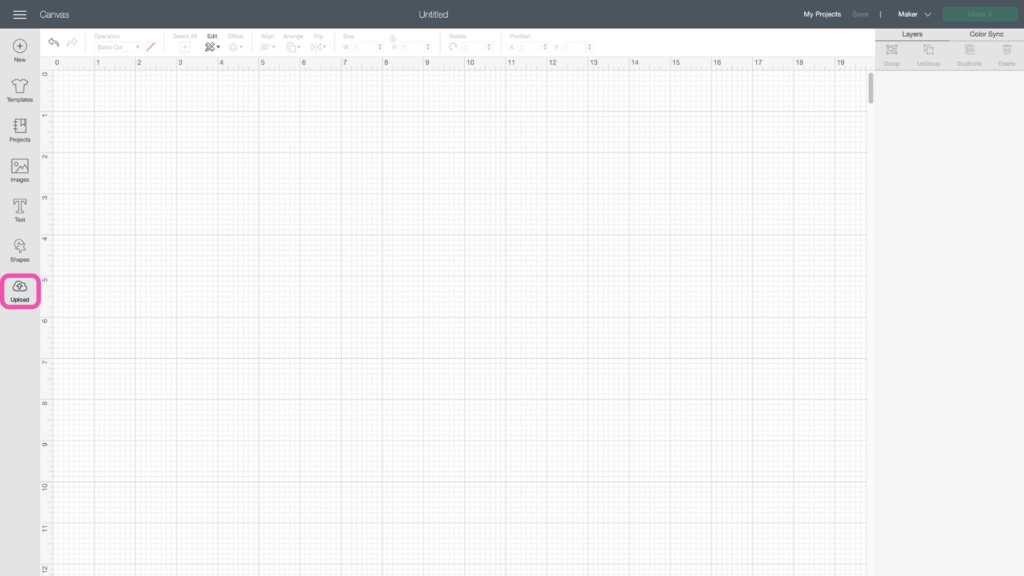The height and width of the screenshot is (576, 1024).
Task: Expand the Flip dropdown
Action: tap(319, 47)
